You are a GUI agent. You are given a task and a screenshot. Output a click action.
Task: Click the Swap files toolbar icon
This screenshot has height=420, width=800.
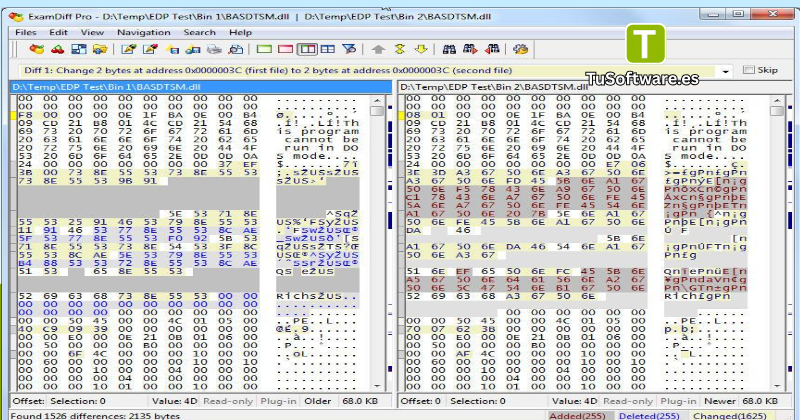pos(79,50)
